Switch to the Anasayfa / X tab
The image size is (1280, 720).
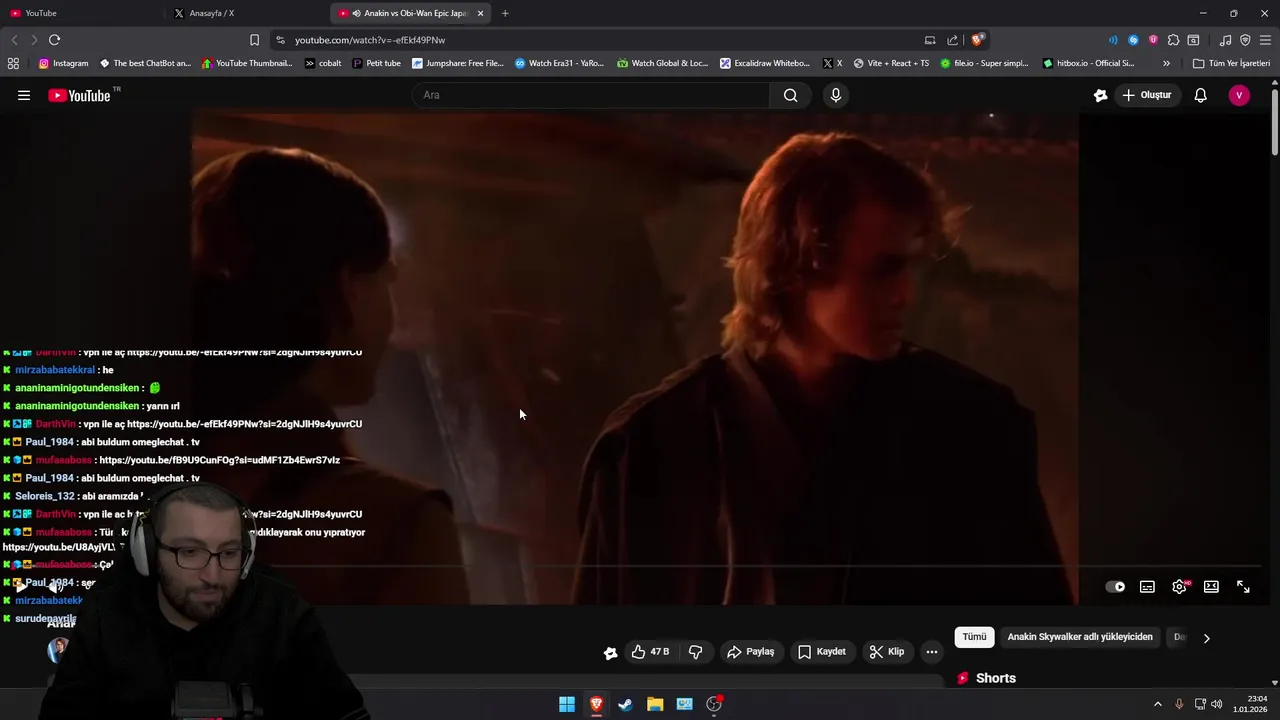point(247,13)
